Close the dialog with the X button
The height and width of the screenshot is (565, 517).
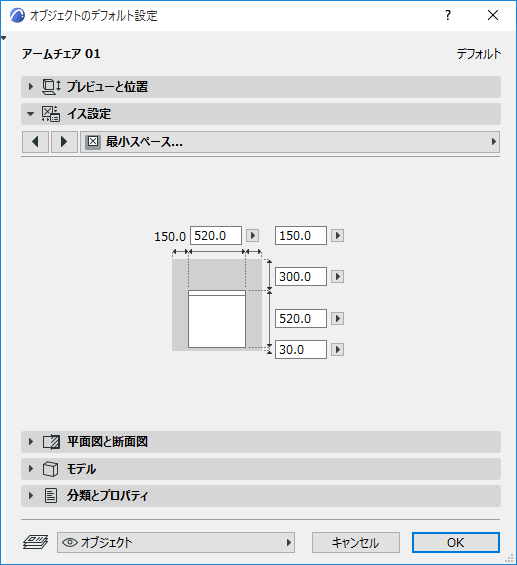(493, 15)
